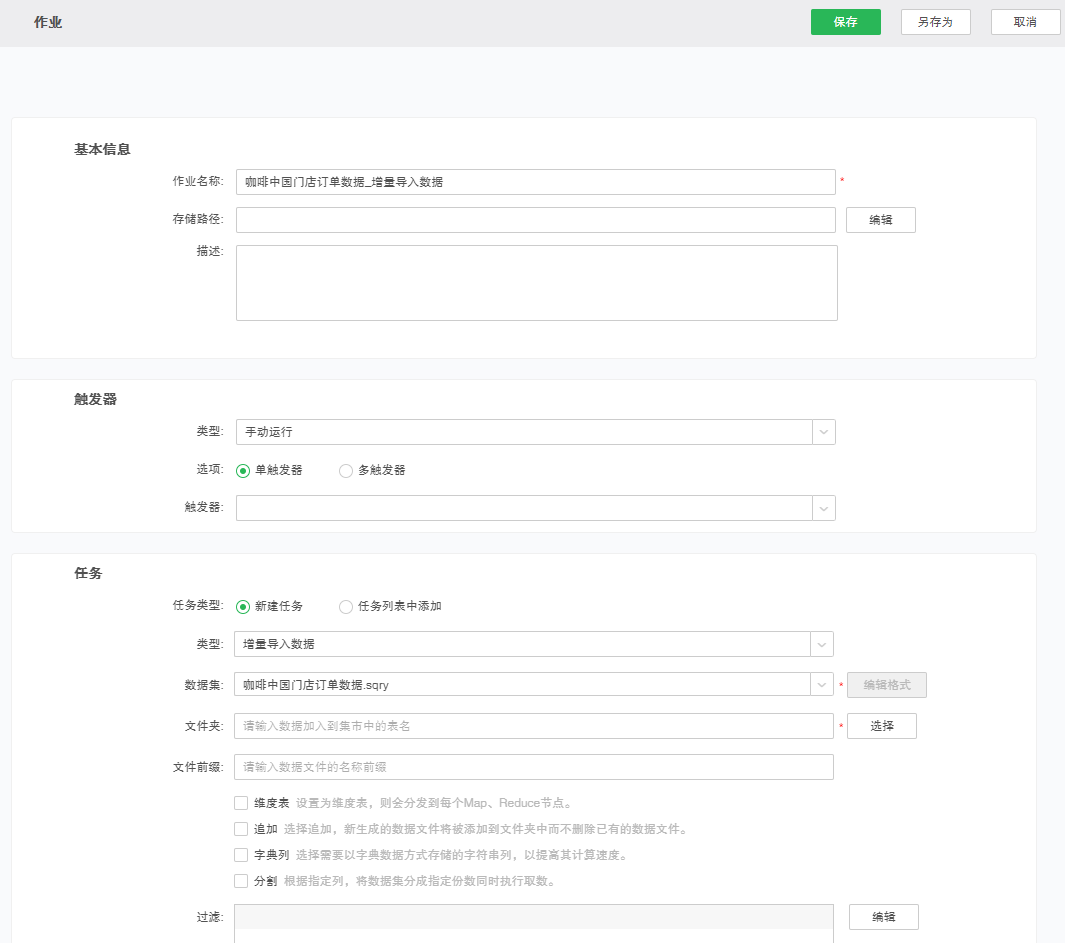Toggle the 分割 split checkbox
This screenshot has width=1065, height=943.
click(240, 880)
